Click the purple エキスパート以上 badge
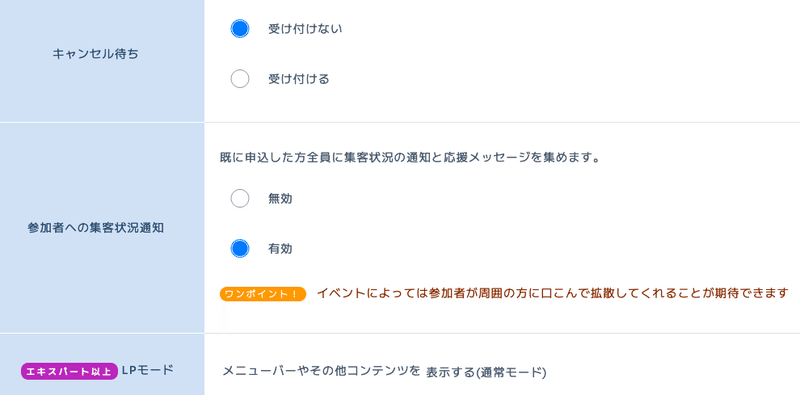 click(x=69, y=372)
